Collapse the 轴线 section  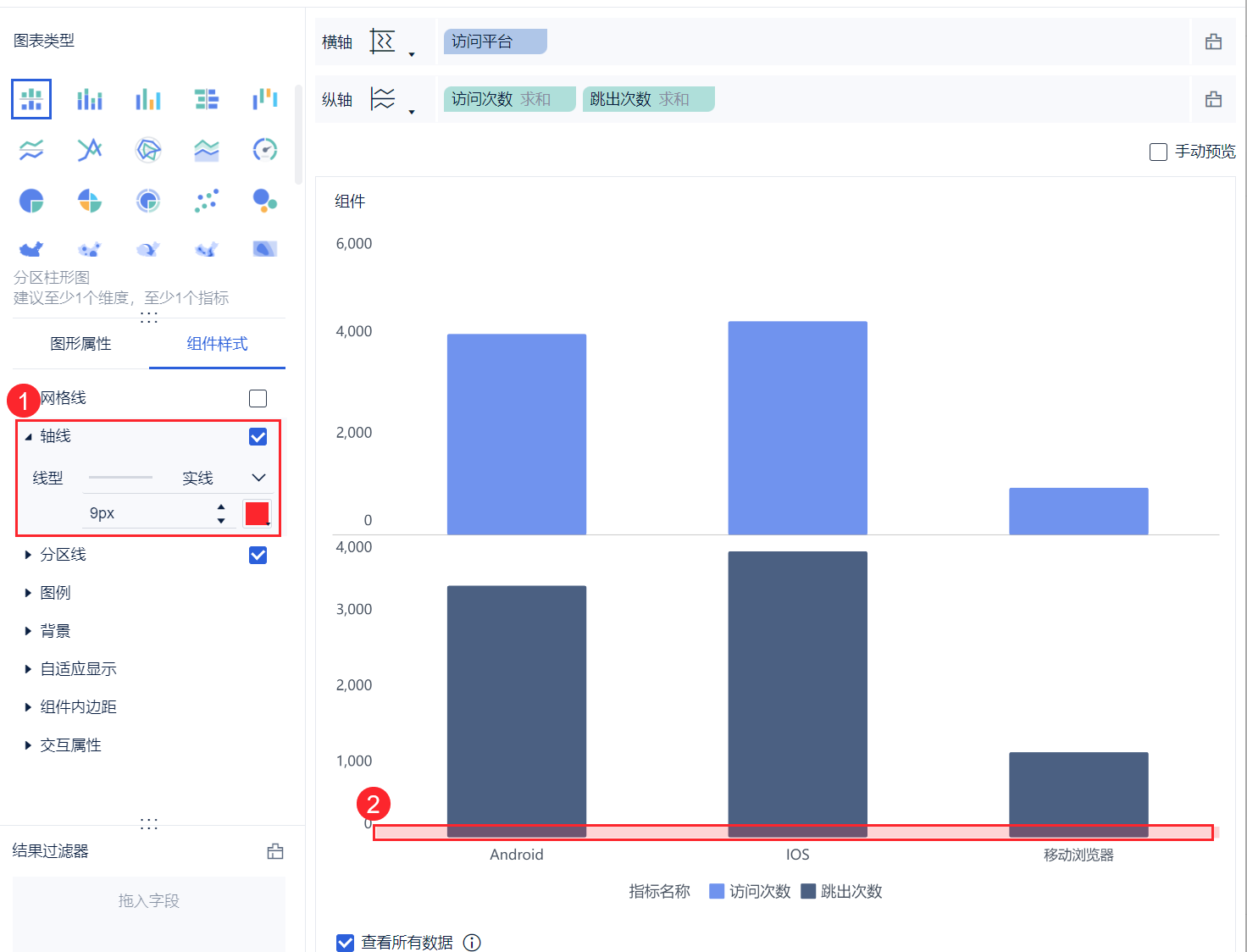pos(28,437)
